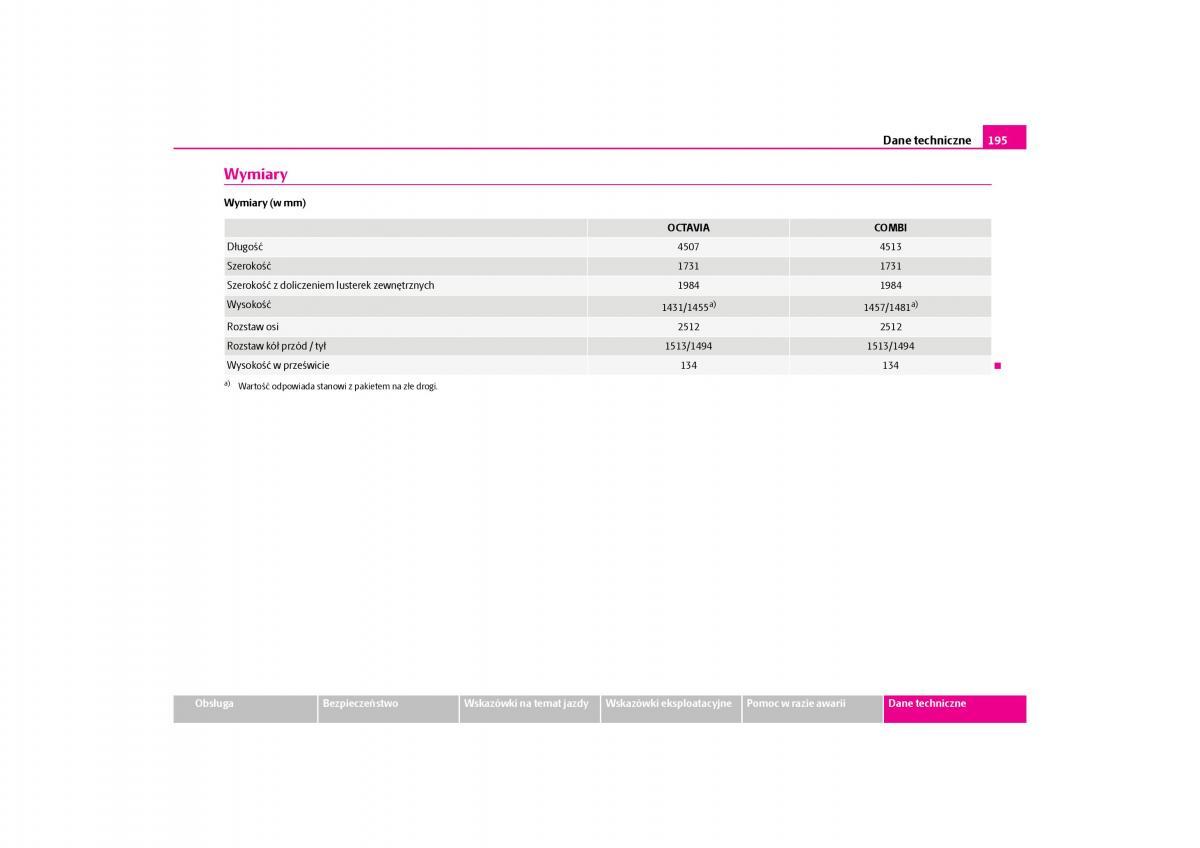The image size is (1200, 848).
Task: Select the Octavia height value 1431/1455
Action: (x=688, y=307)
